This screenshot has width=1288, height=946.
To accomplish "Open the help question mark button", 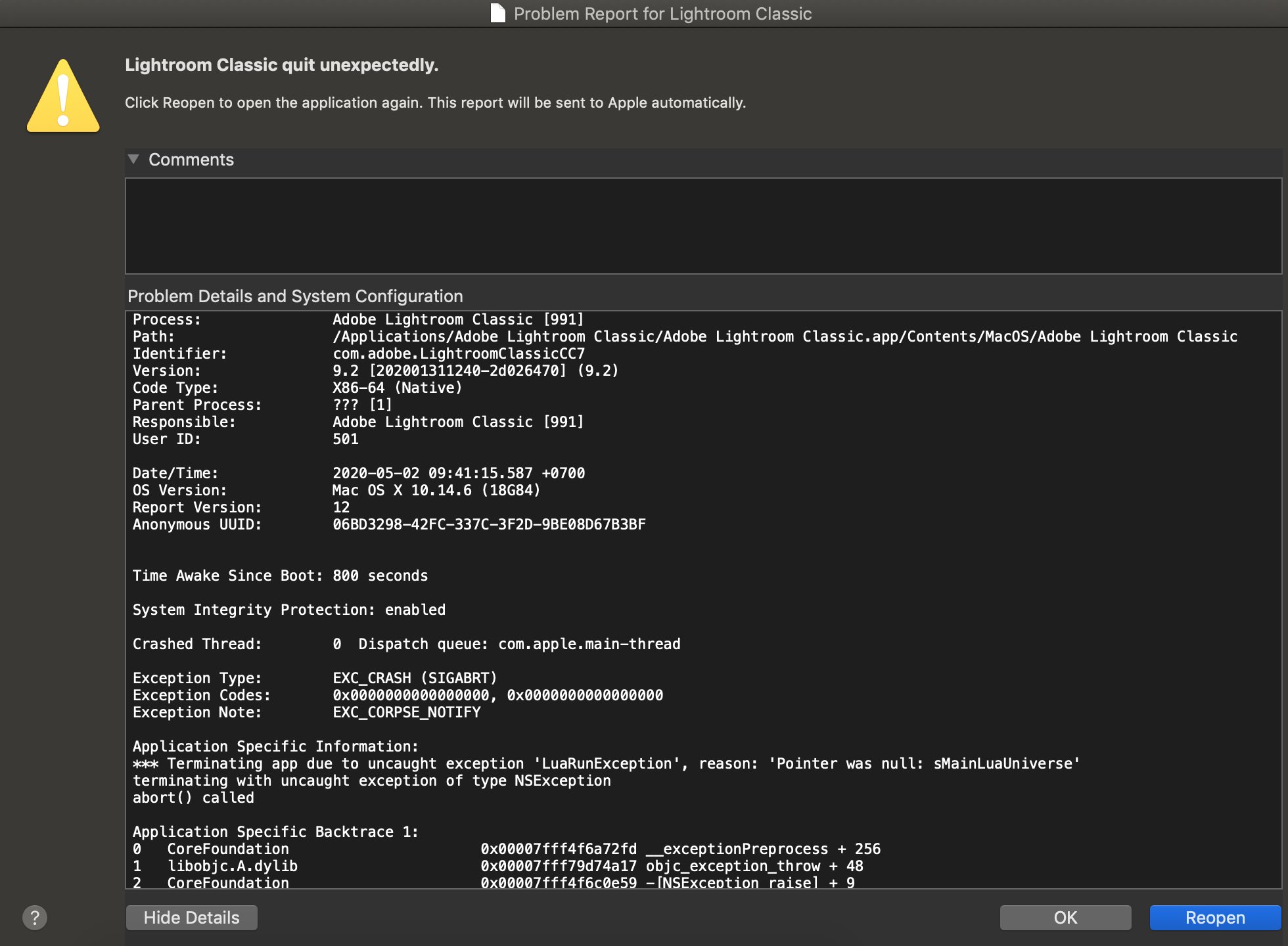I will point(35,918).
